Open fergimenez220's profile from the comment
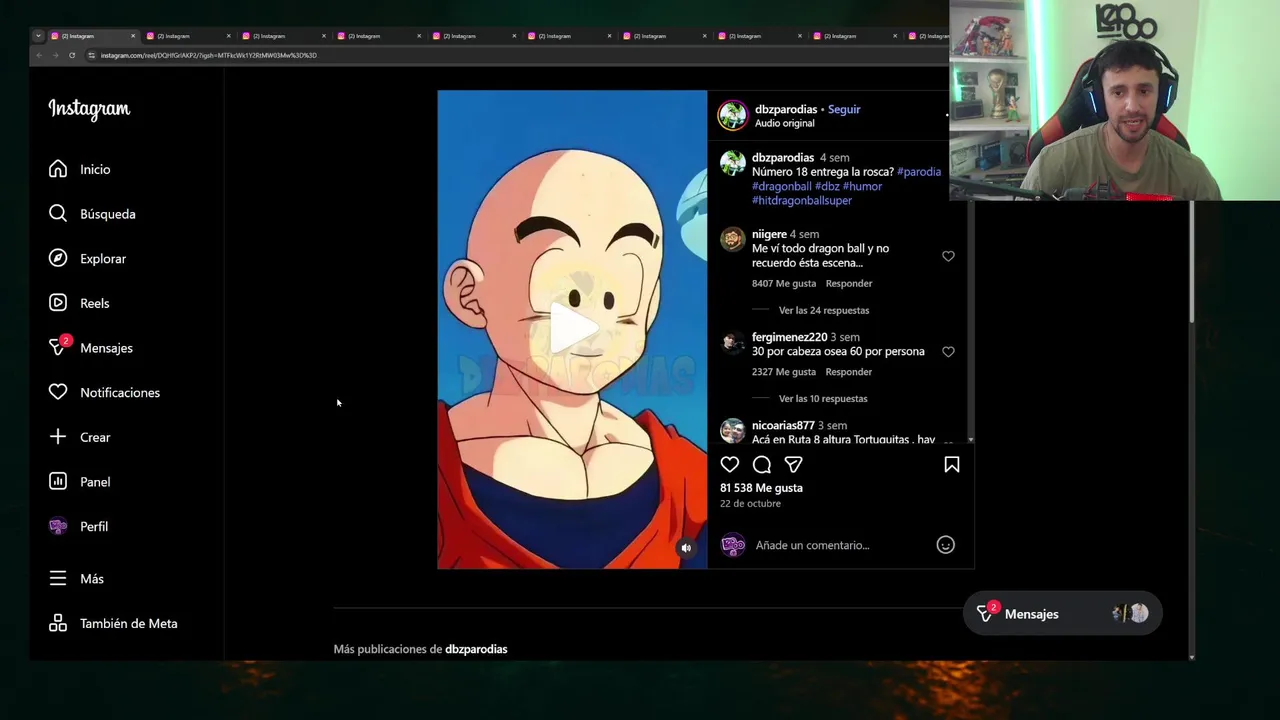This screenshot has width=1280, height=720. tap(790, 337)
